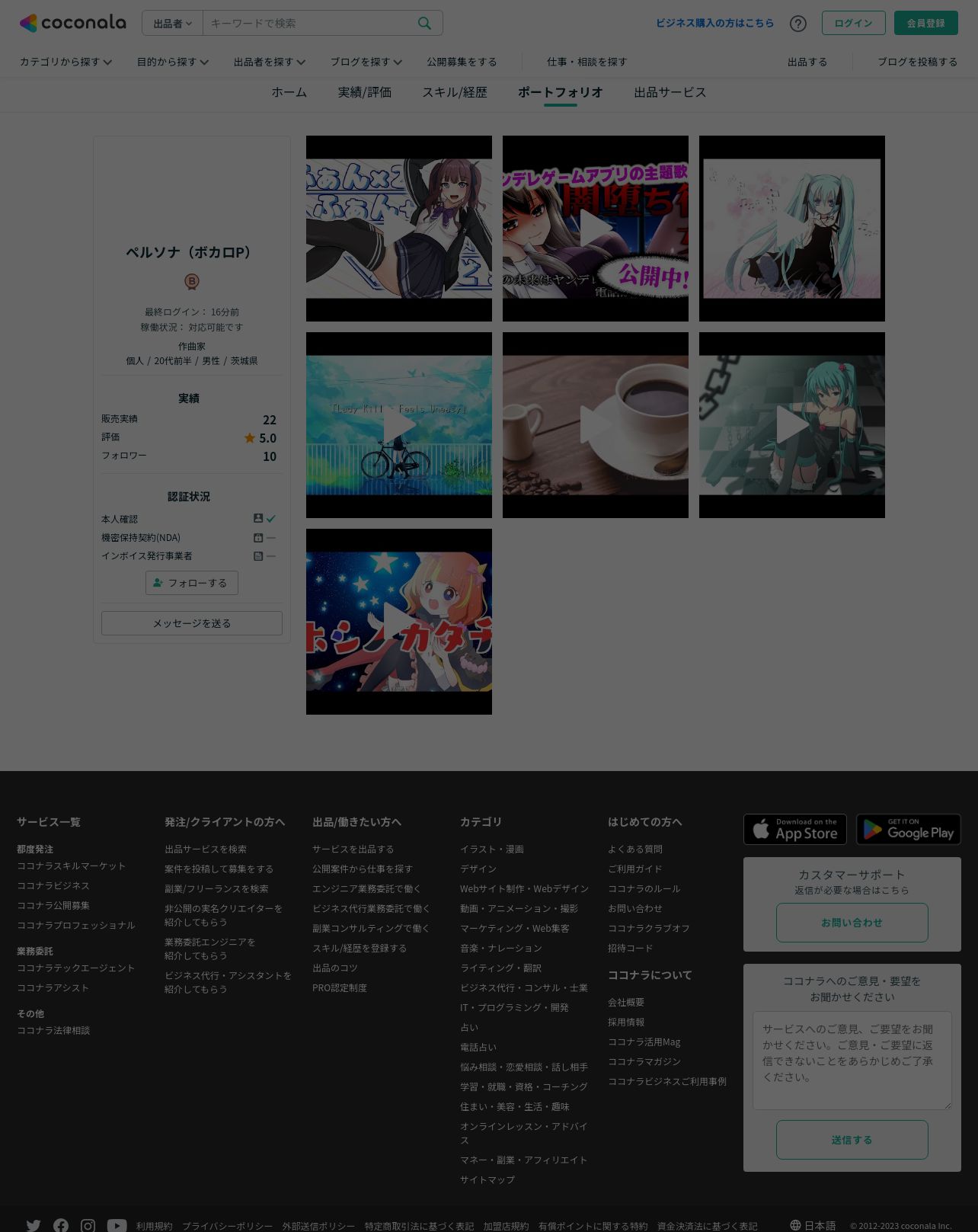
Task: Open プライバシーポリシー link at bottom
Action: (x=227, y=1227)
